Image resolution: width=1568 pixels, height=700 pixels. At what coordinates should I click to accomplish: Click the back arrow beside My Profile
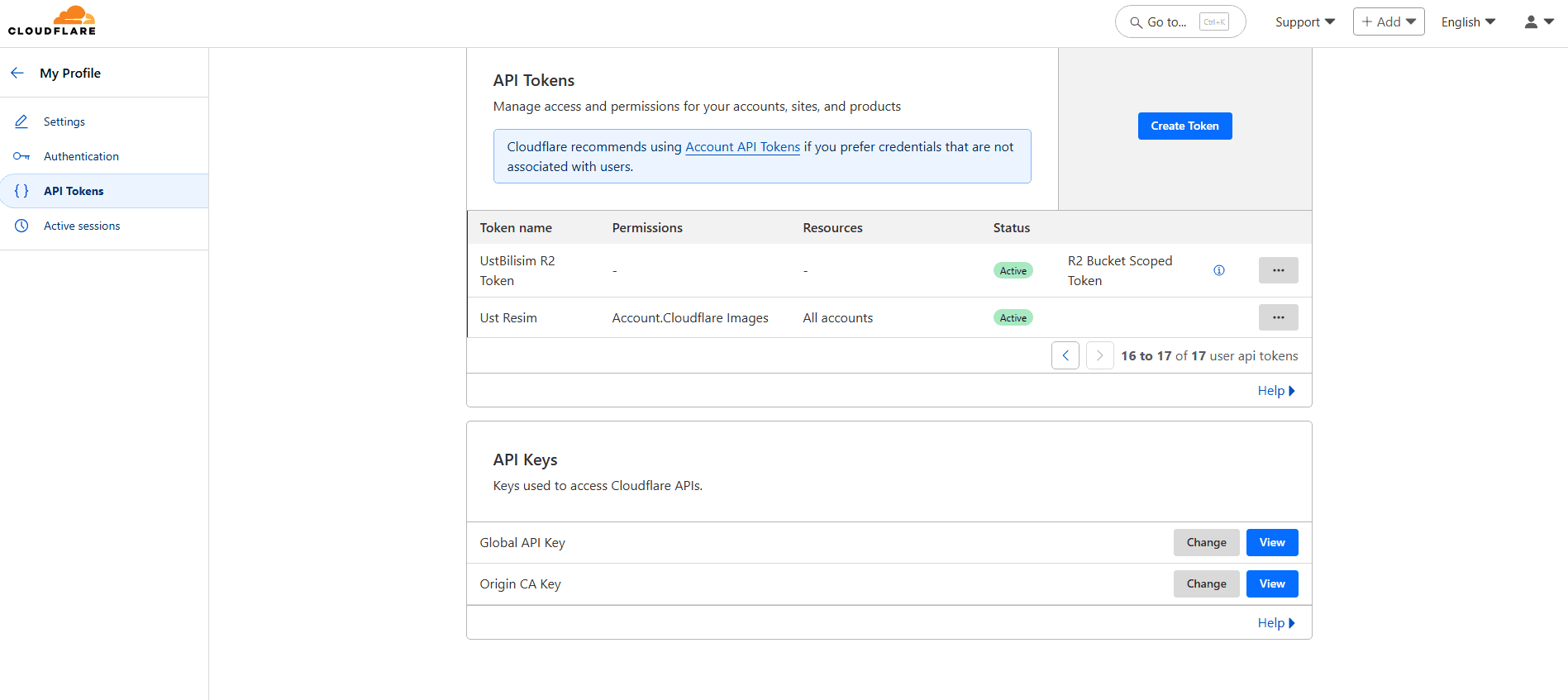click(17, 73)
